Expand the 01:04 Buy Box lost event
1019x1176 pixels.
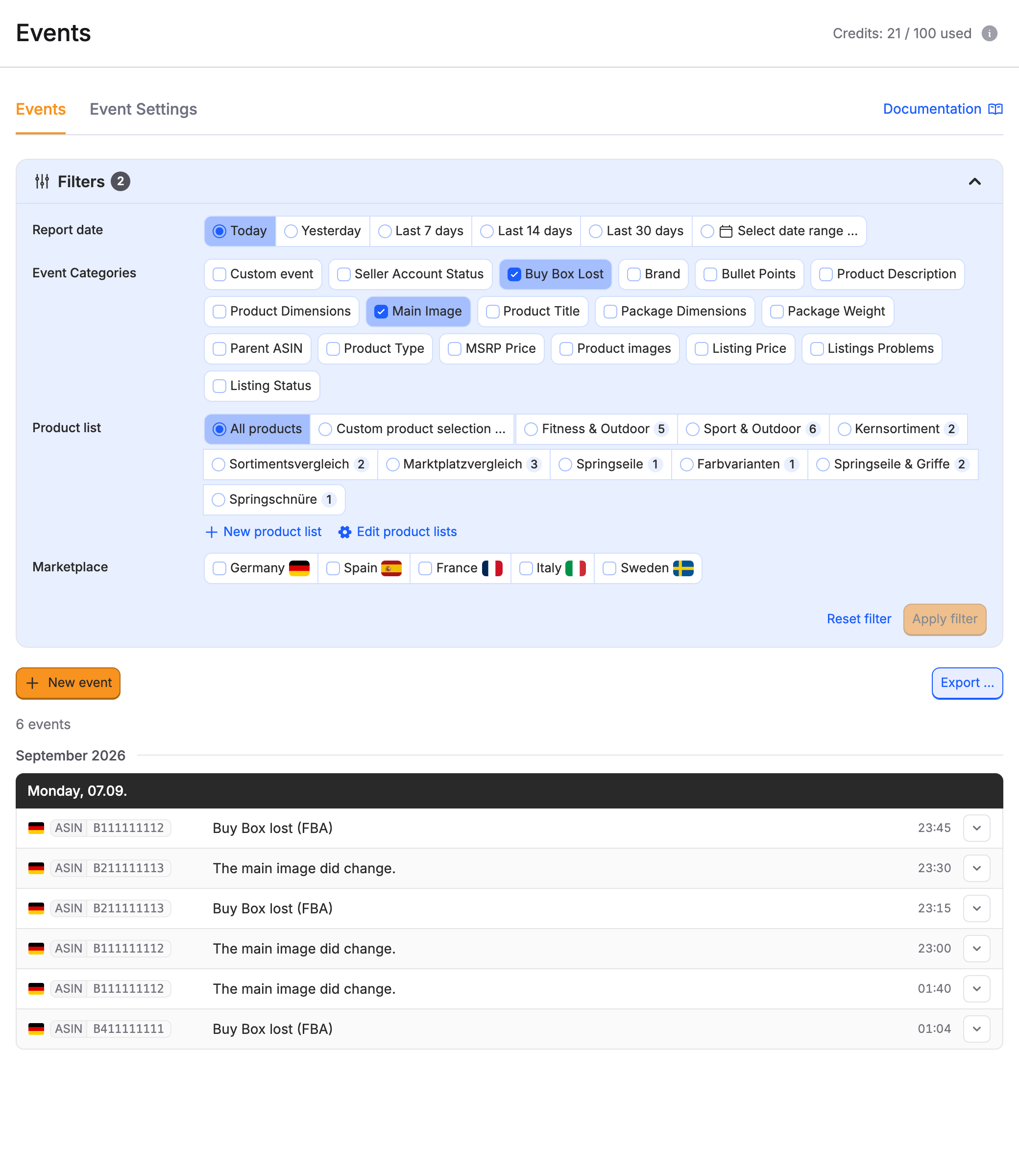coord(976,1029)
